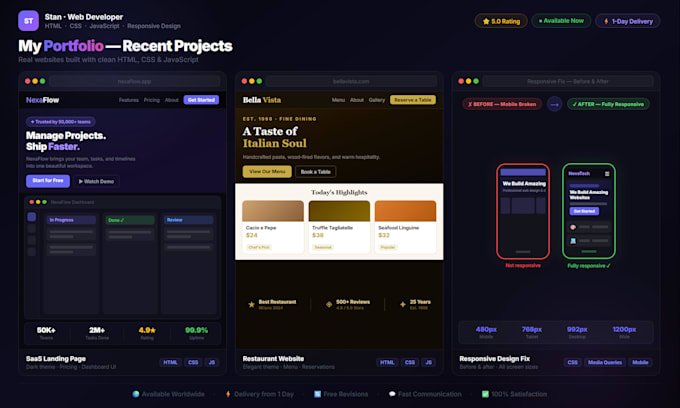Click the nexaflow.app address bar
The image size is (680, 408).
click(x=134, y=82)
